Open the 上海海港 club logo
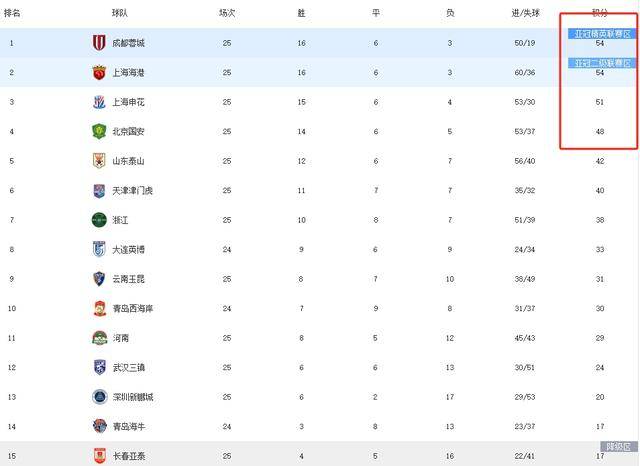The width and height of the screenshot is (640, 466). (x=99, y=73)
